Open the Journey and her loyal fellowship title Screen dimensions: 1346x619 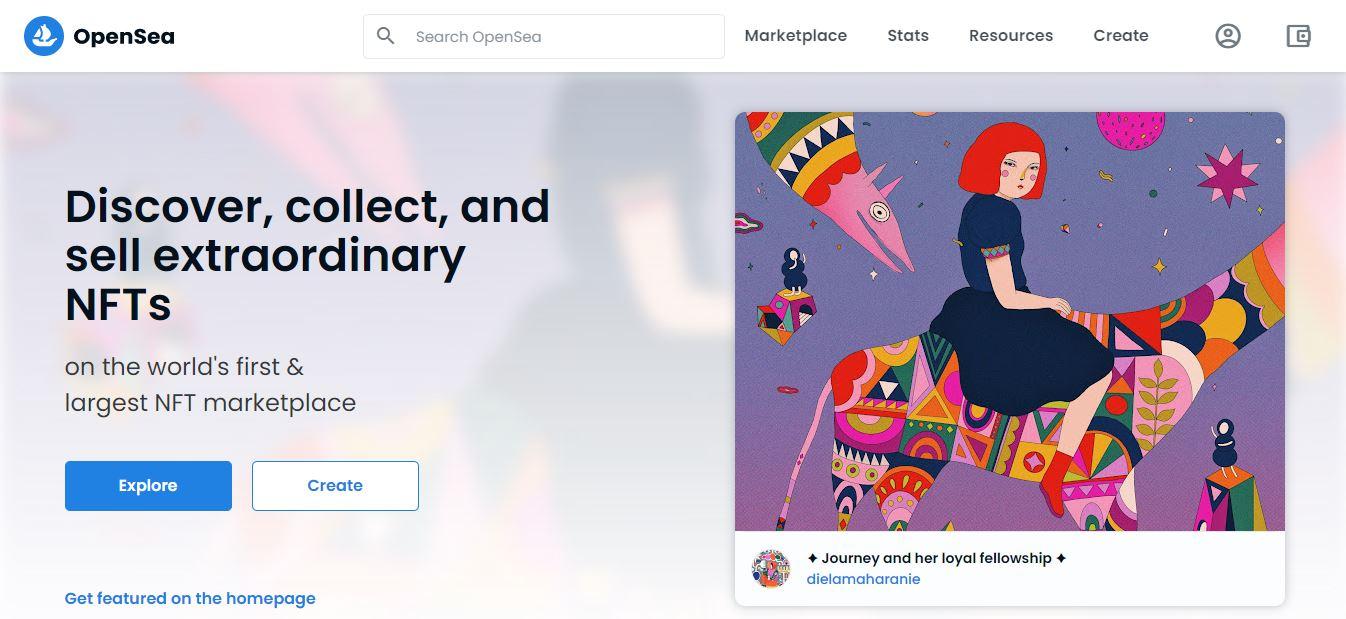coord(936,558)
